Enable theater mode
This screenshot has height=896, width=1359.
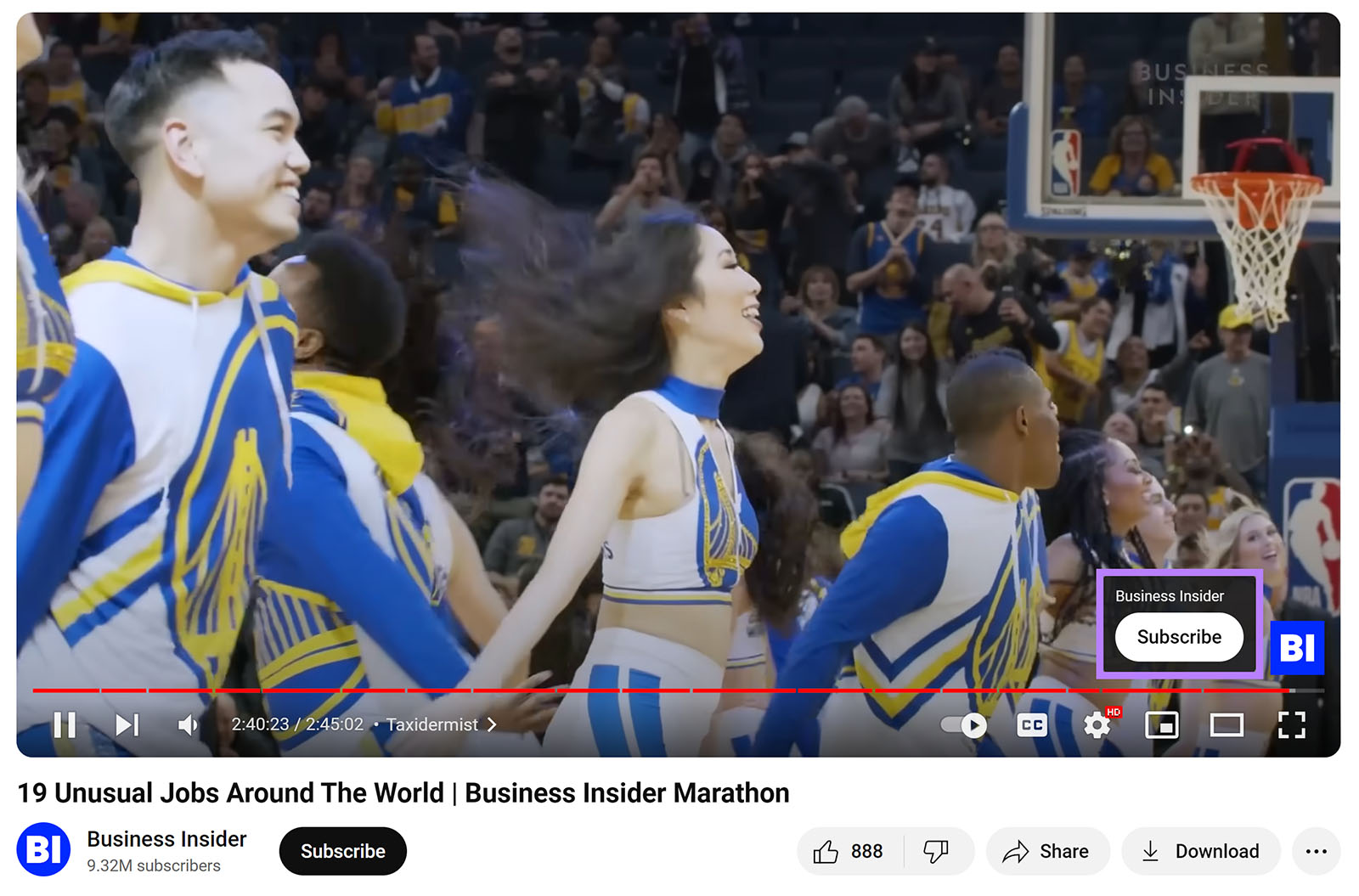[x=1226, y=724]
